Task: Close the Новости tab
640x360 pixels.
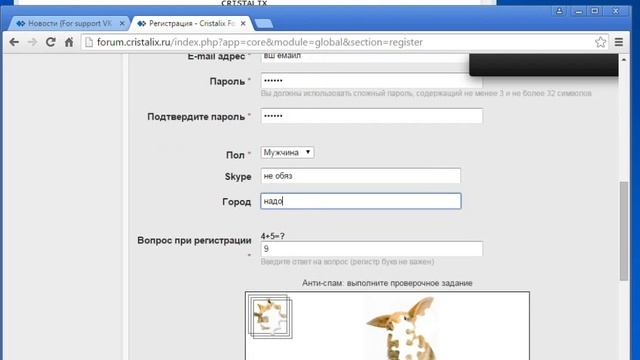Action: 122,24
